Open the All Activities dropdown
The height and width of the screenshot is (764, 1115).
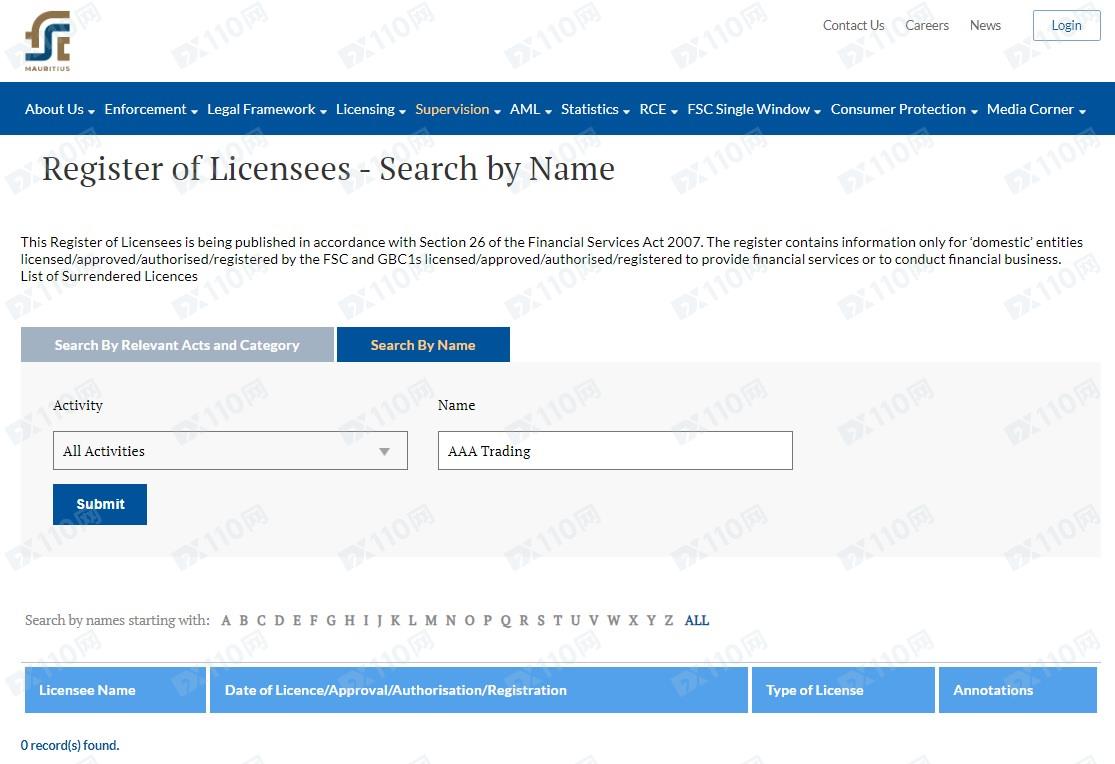(230, 451)
